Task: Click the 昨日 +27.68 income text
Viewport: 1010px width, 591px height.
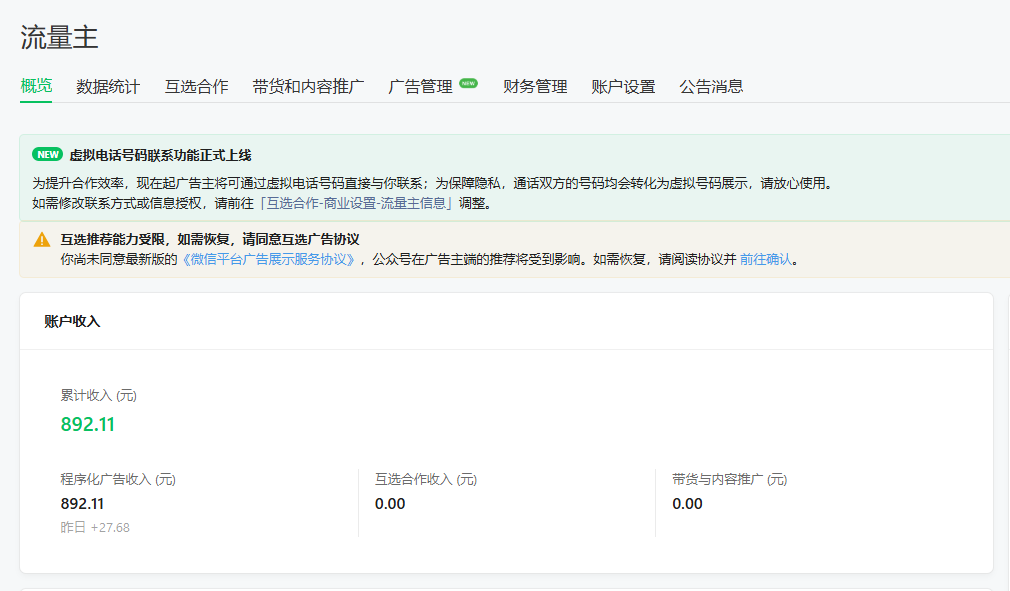Action: tap(95, 527)
